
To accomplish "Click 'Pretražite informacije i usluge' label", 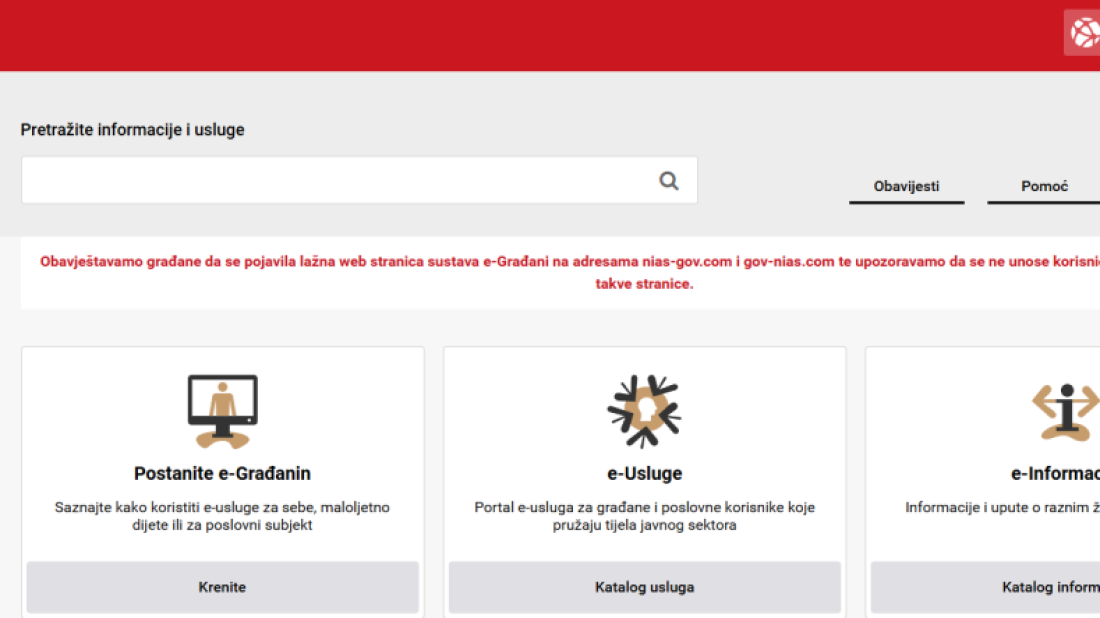I will tap(133, 130).
